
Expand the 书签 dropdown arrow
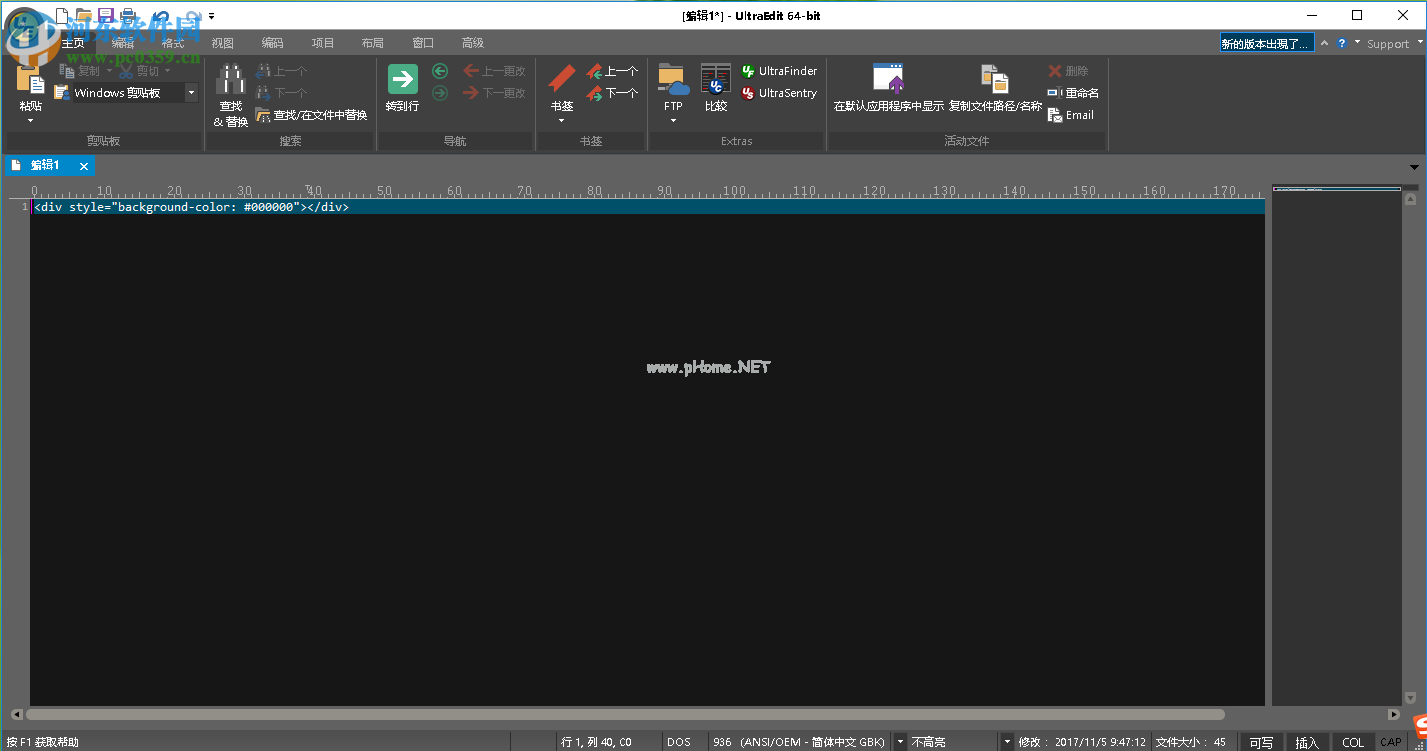click(x=562, y=121)
